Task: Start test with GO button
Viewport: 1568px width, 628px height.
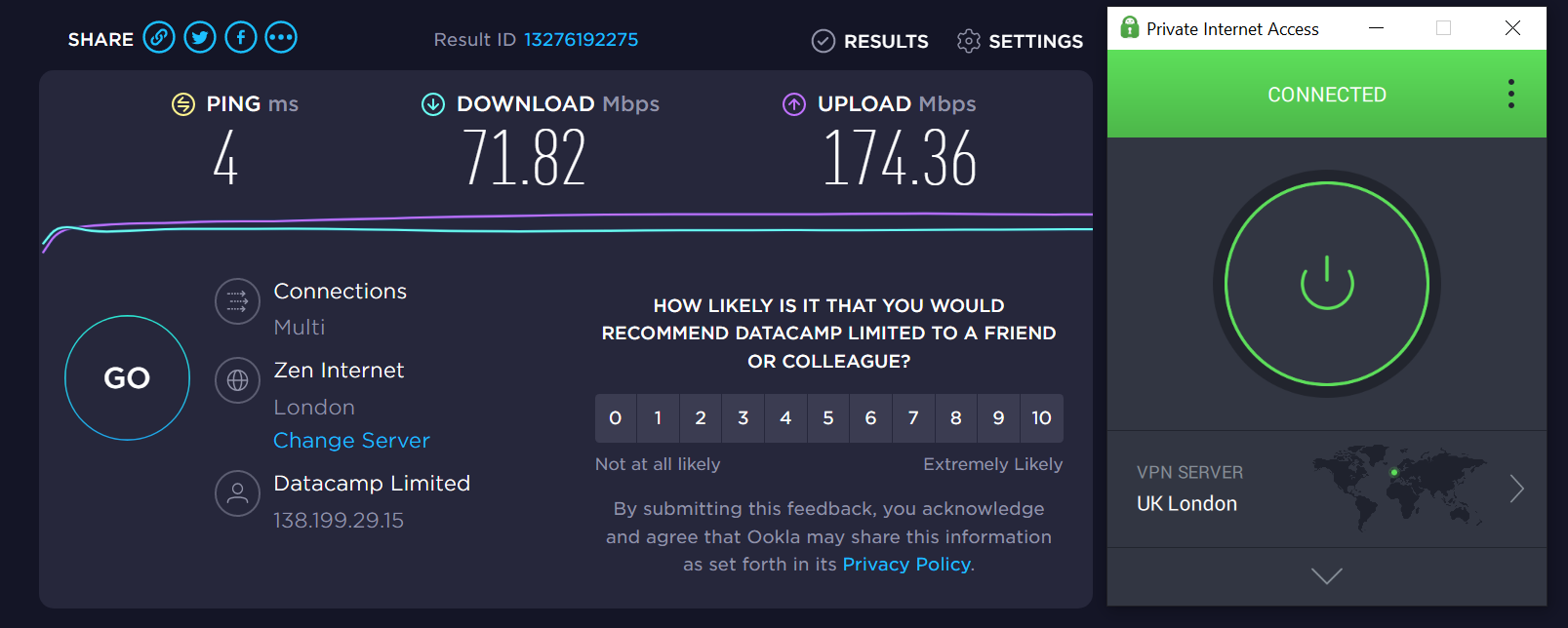Action: [127, 378]
